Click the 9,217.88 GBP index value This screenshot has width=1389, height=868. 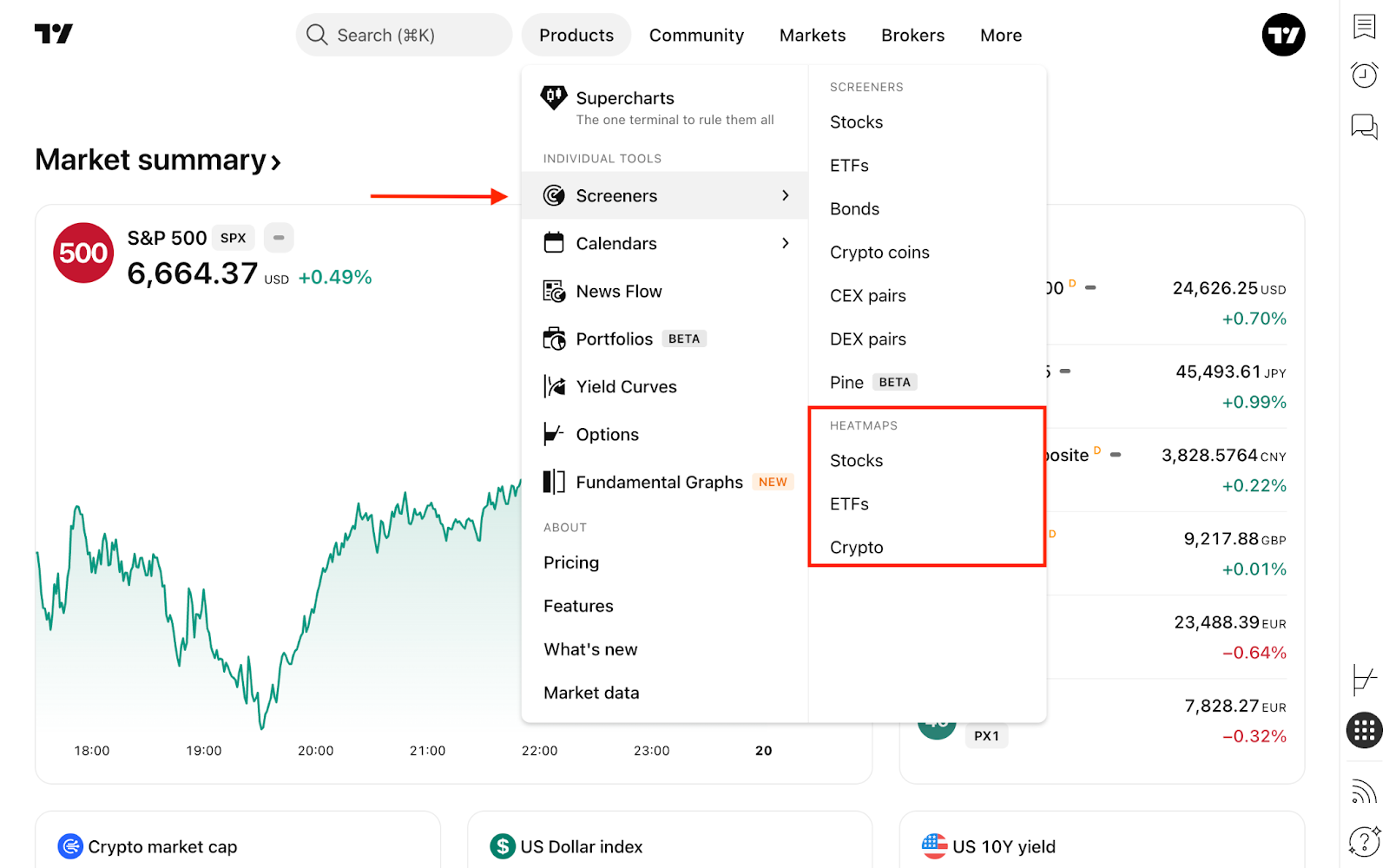1235,539
